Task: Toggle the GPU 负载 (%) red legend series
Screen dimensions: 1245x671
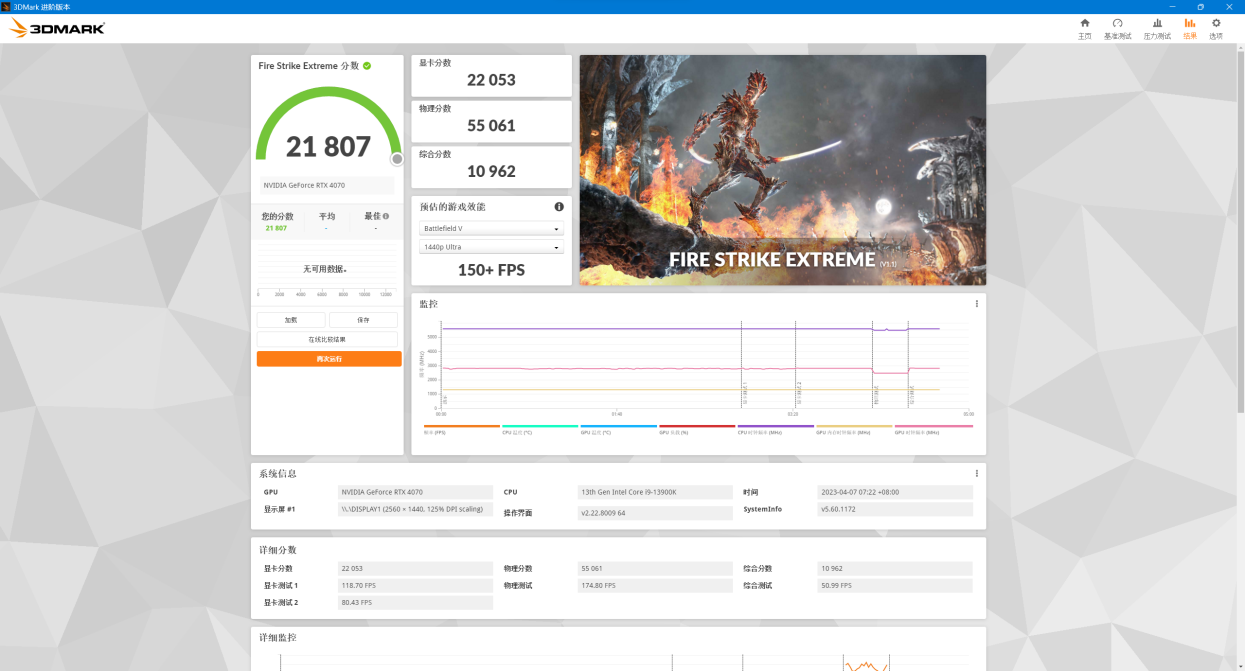Action: pos(697,429)
